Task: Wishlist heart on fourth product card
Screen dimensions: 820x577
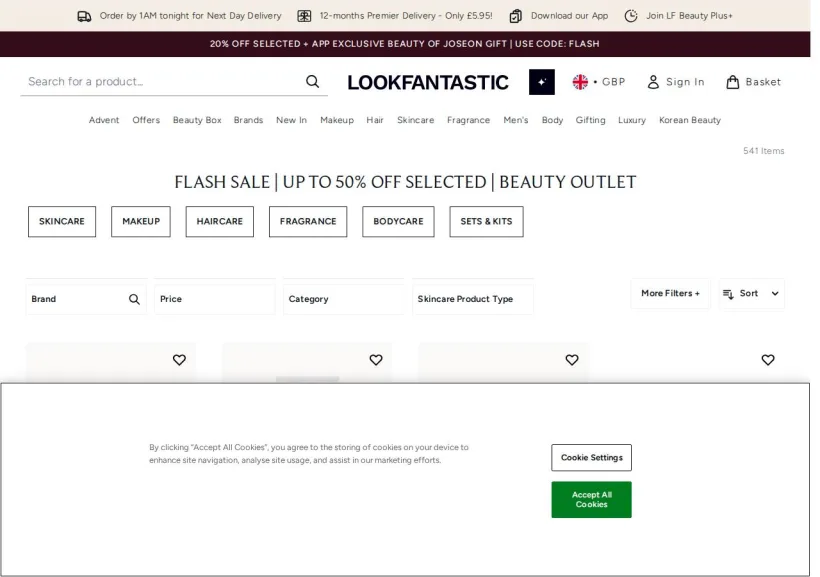Action: click(768, 360)
